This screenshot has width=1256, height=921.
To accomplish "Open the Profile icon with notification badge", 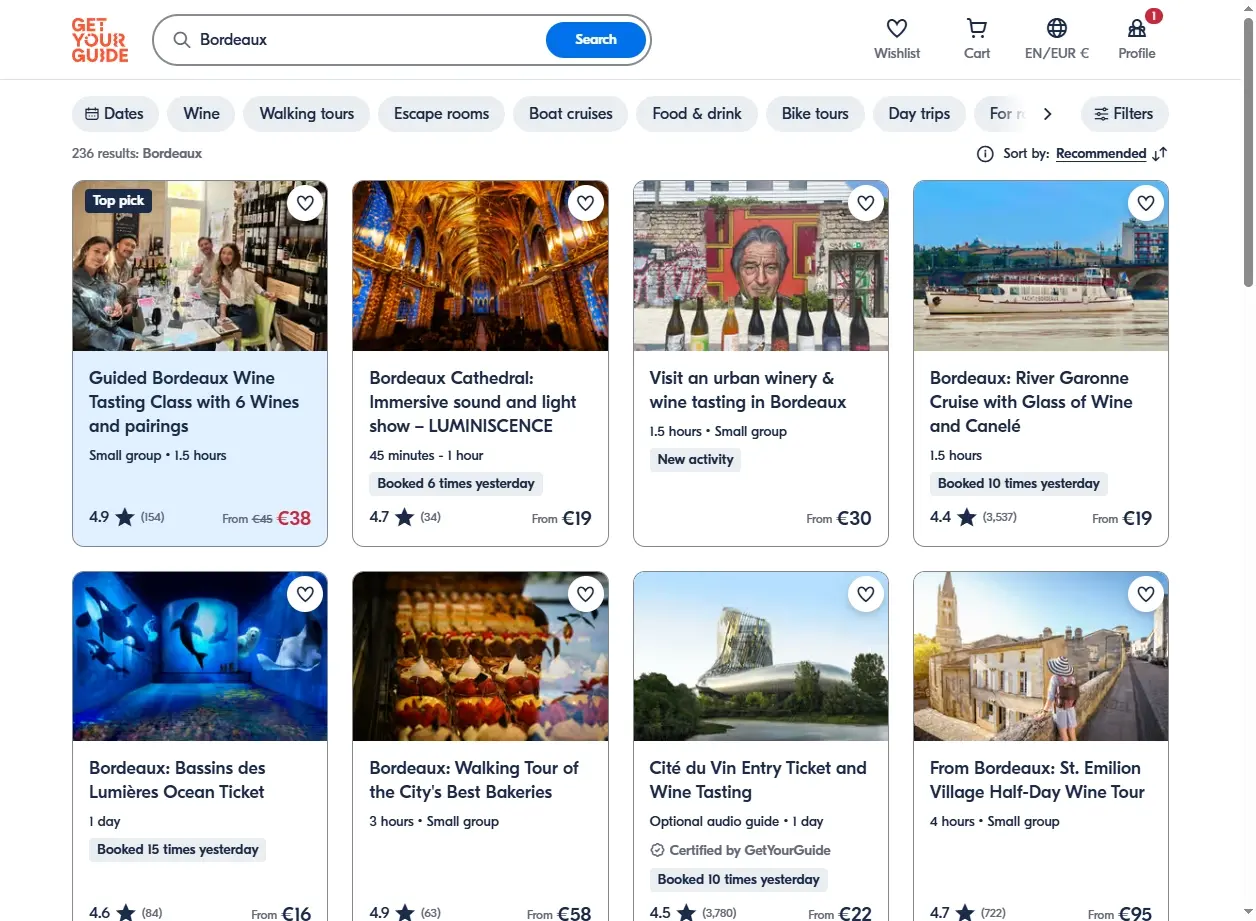I will click(1137, 28).
